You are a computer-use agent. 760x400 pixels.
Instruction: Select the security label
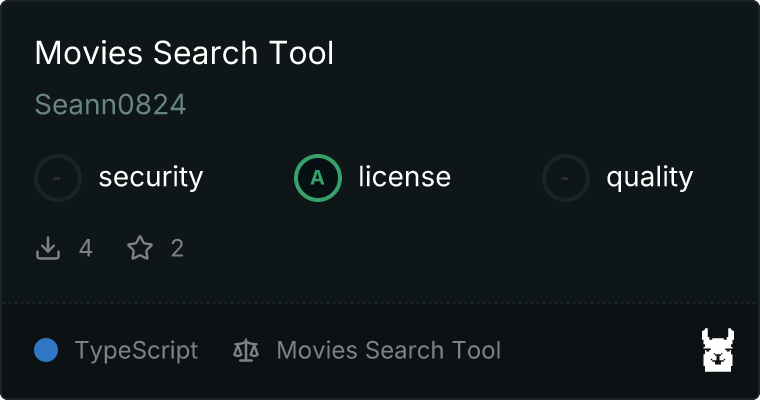click(150, 178)
